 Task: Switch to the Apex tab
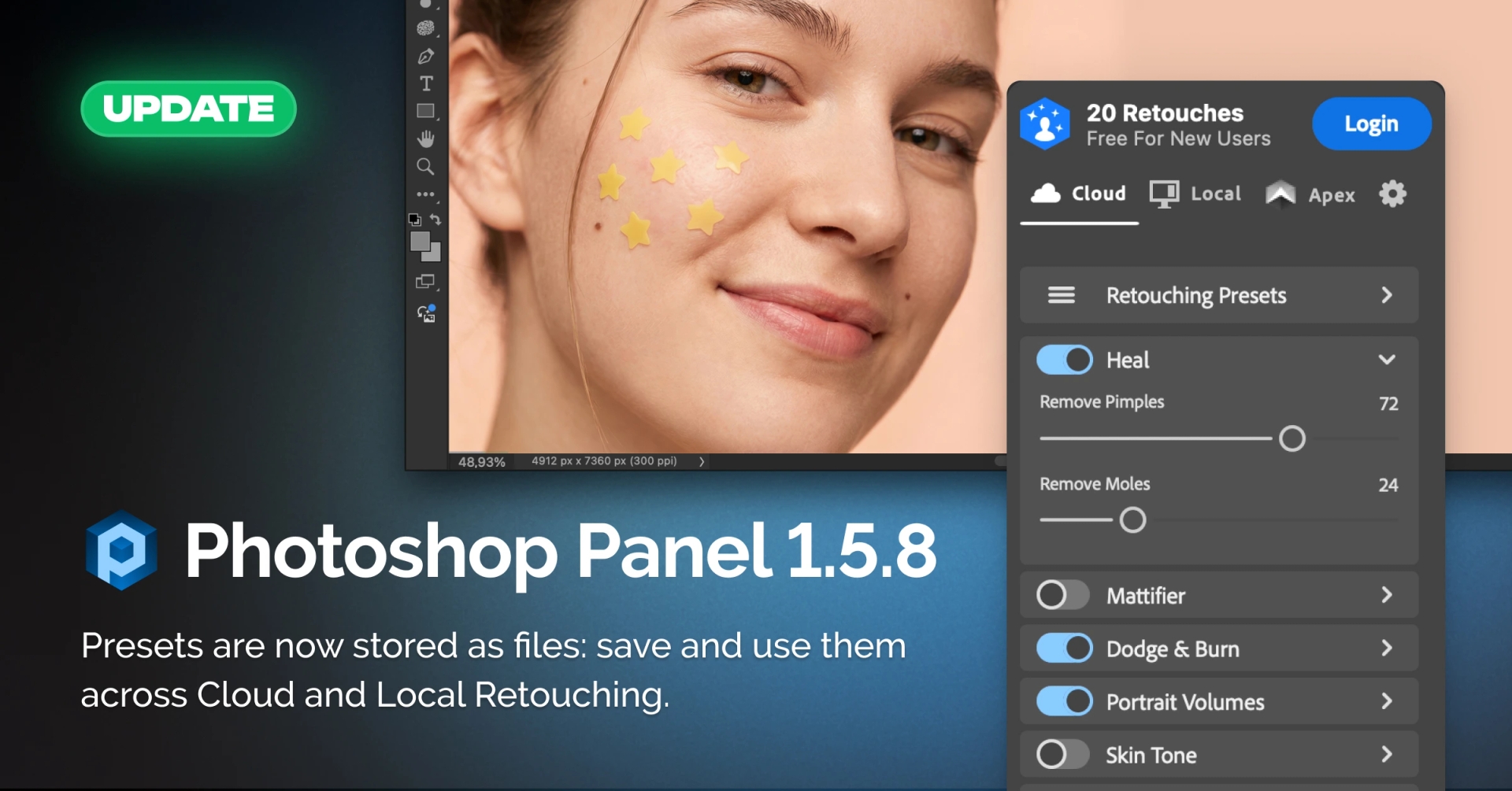[x=1310, y=194]
